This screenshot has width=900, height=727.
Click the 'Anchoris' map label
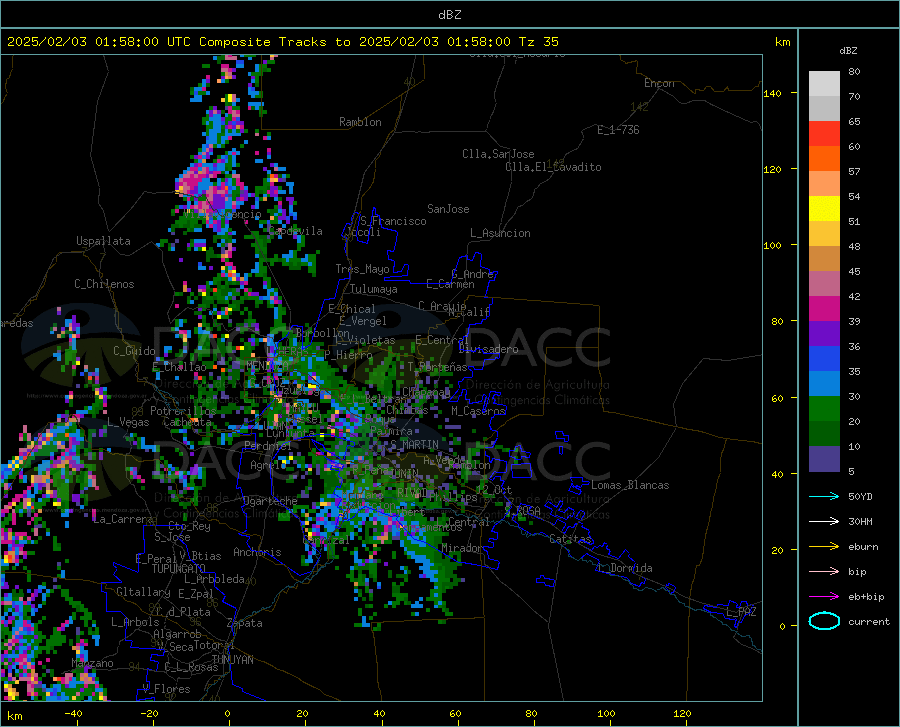(x=257, y=552)
